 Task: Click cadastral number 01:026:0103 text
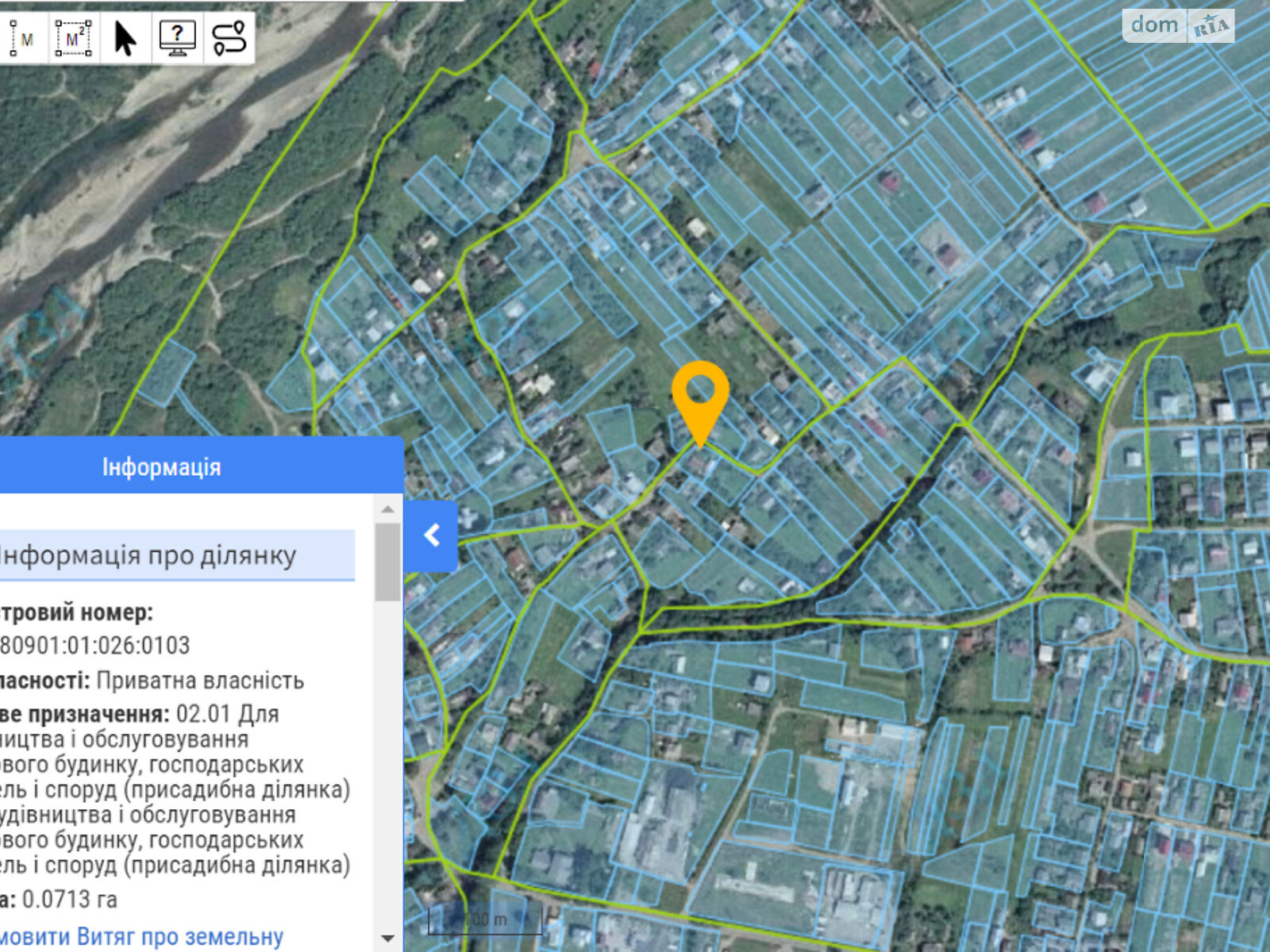[x=95, y=645]
